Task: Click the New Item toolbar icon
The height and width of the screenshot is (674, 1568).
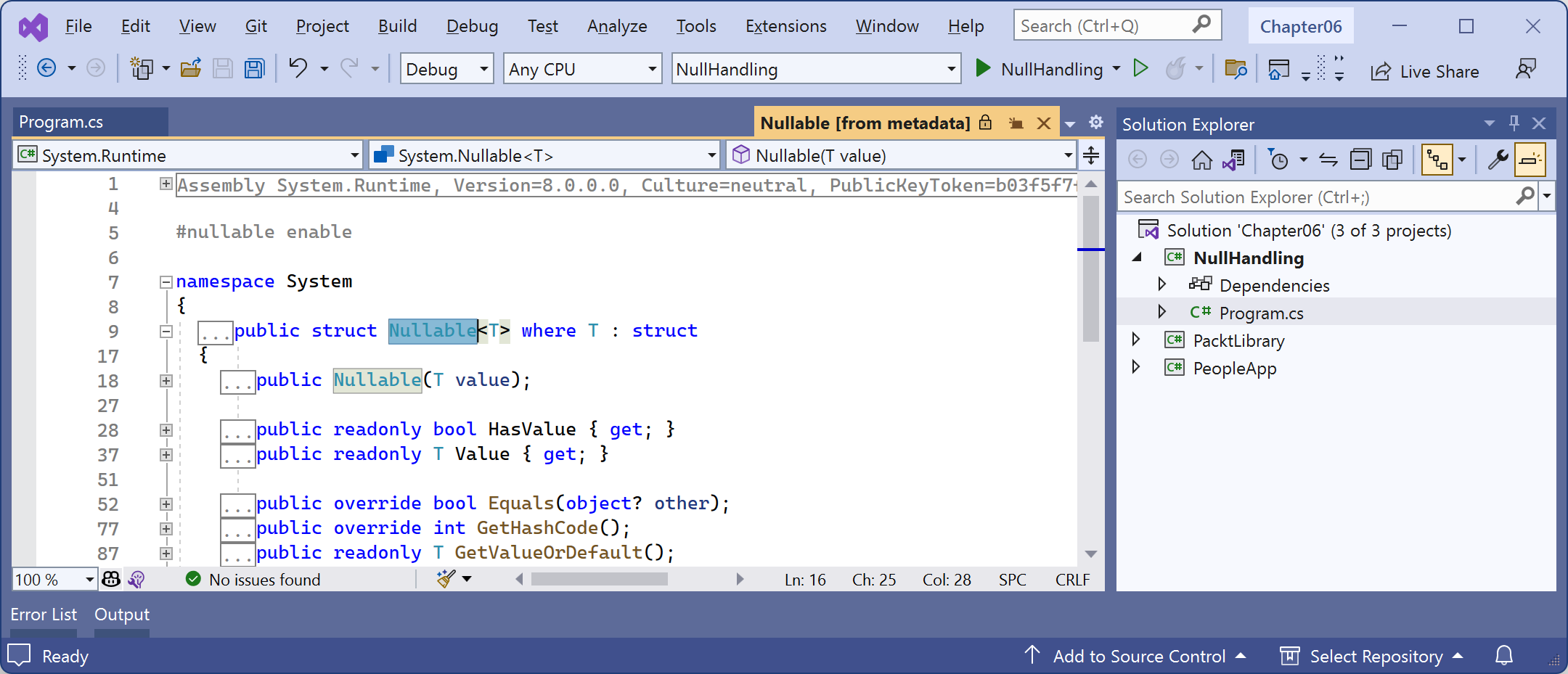Action: [x=142, y=68]
